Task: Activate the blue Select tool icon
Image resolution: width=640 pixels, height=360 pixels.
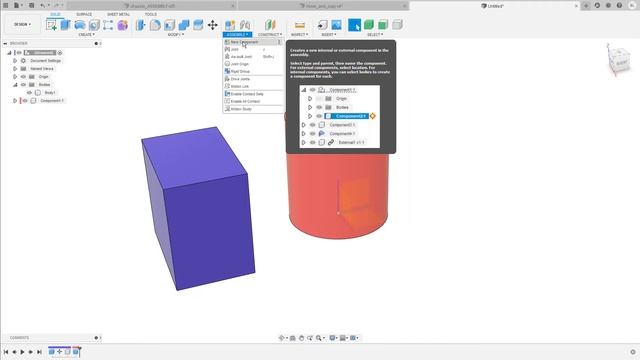Action: [x=354, y=25]
